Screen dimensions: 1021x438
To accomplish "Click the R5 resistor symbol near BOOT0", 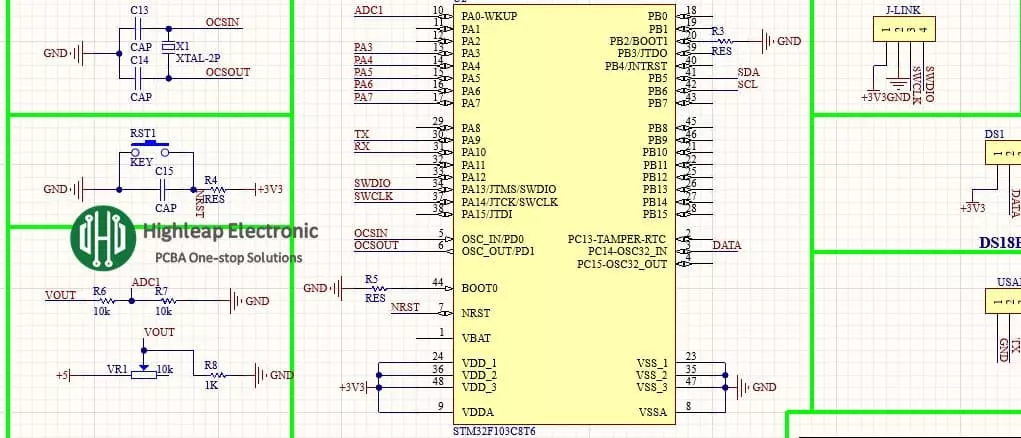I will click(x=375, y=288).
